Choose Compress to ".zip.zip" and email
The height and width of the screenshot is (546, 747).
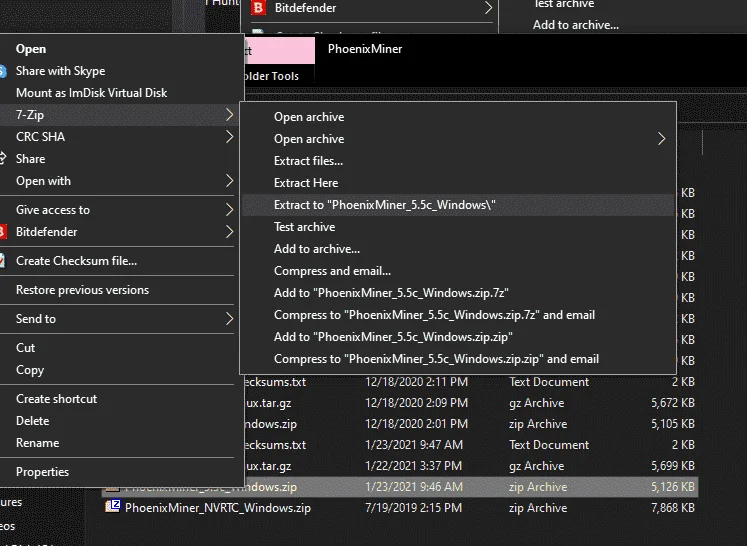click(458, 359)
